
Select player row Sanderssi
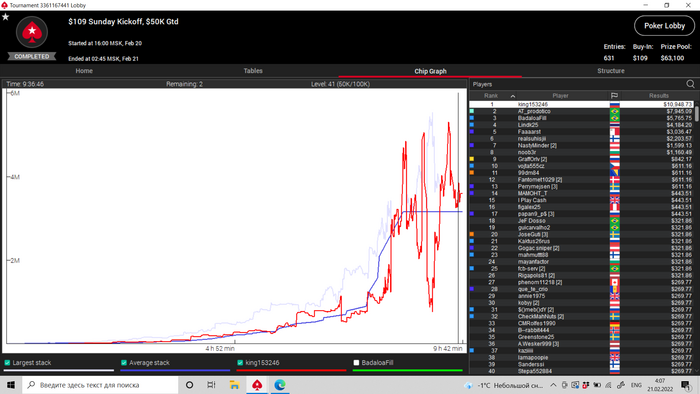582,364
